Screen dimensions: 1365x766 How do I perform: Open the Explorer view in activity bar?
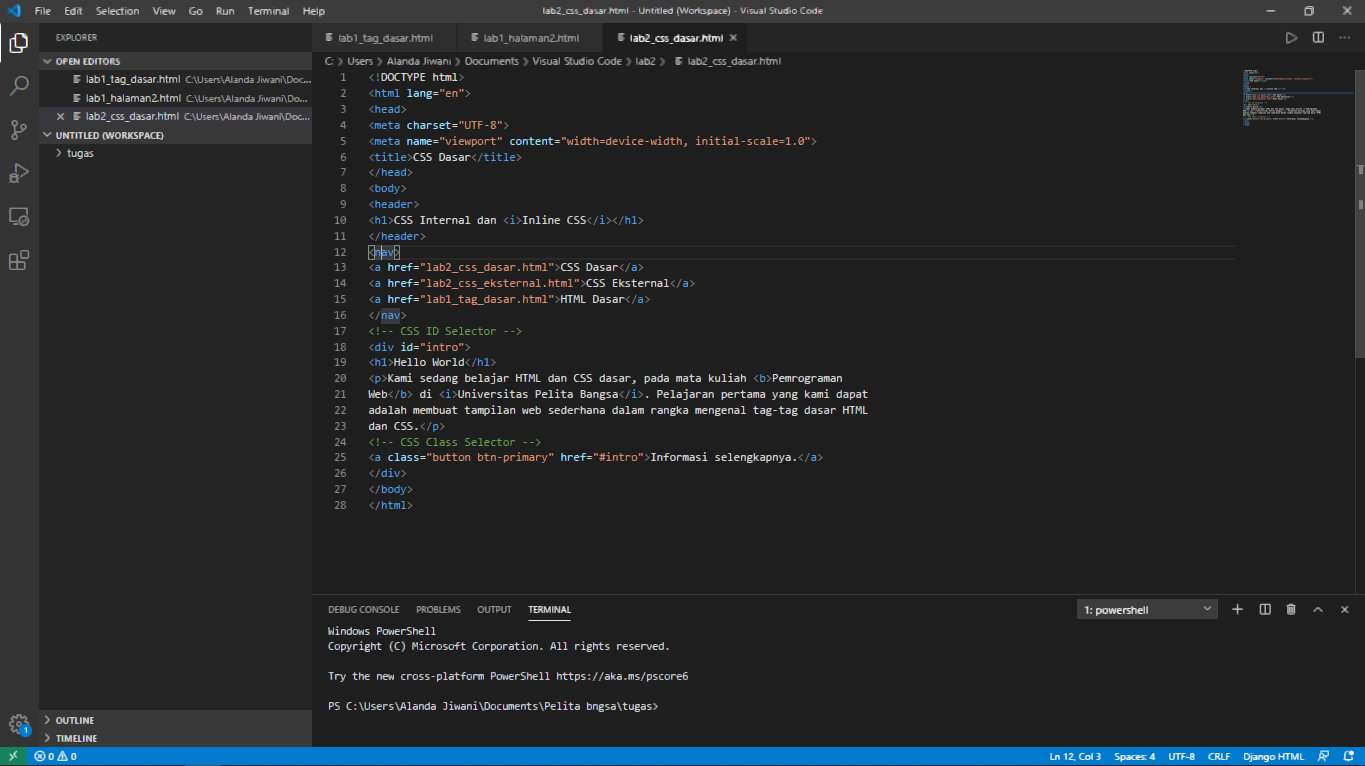pos(19,43)
